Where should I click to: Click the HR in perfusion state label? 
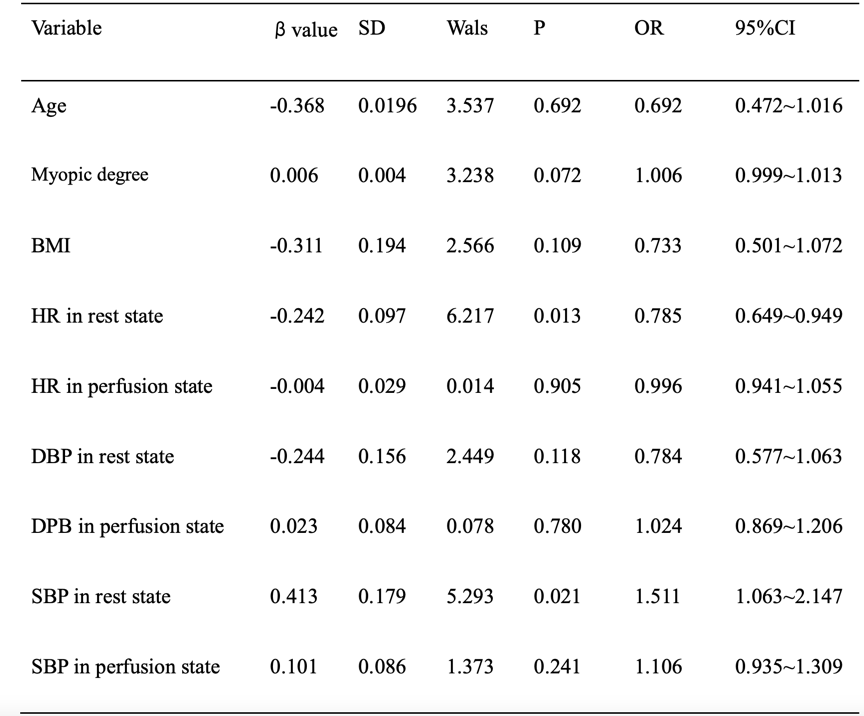pos(121,386)
